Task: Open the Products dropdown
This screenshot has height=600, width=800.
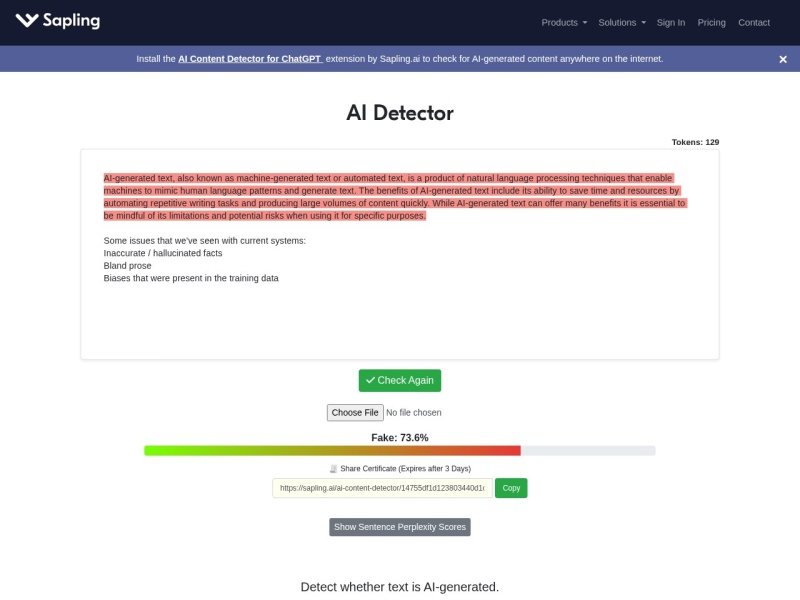Action: tap(560, 22)
